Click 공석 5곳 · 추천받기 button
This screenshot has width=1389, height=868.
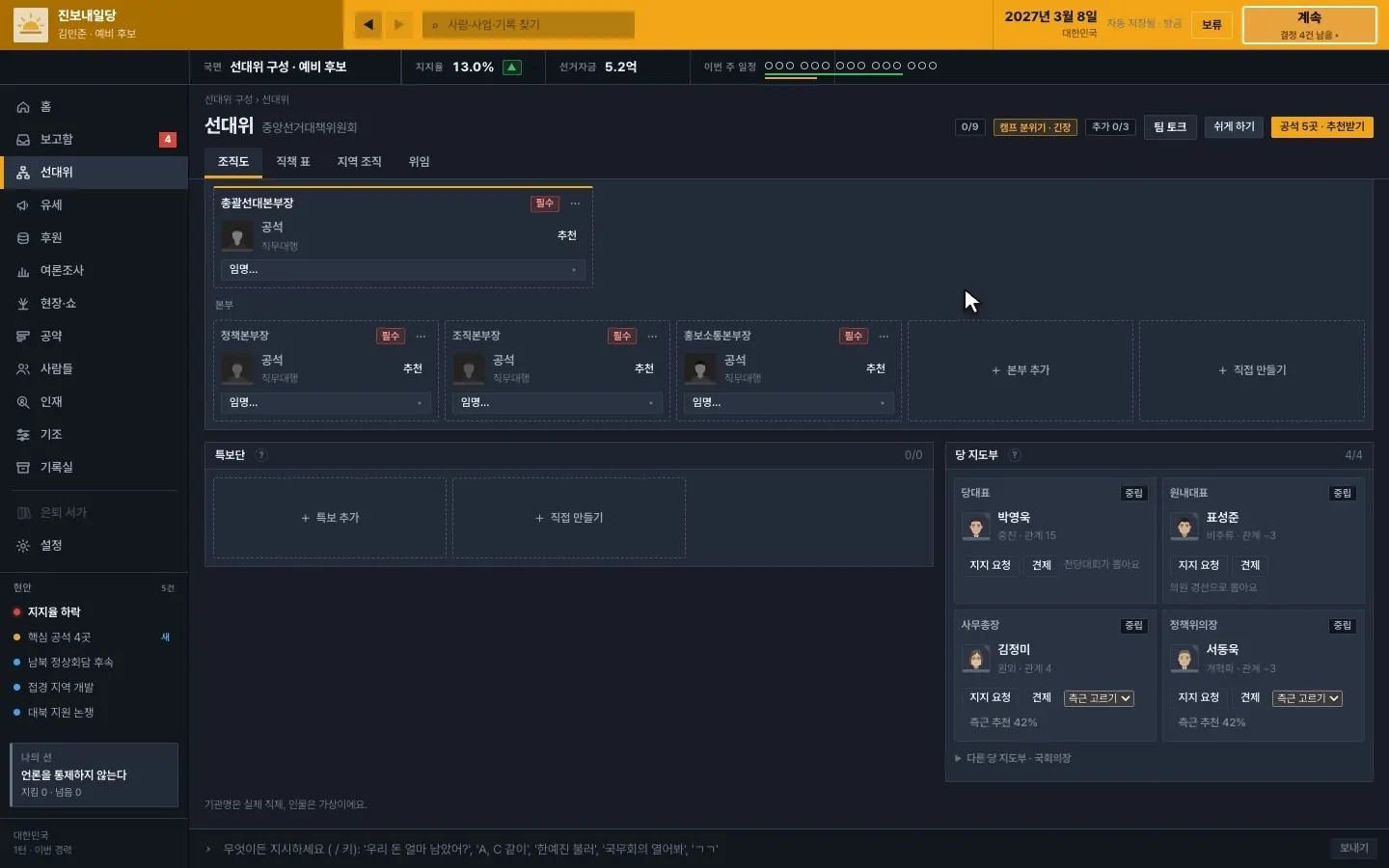pos(1321,127)
